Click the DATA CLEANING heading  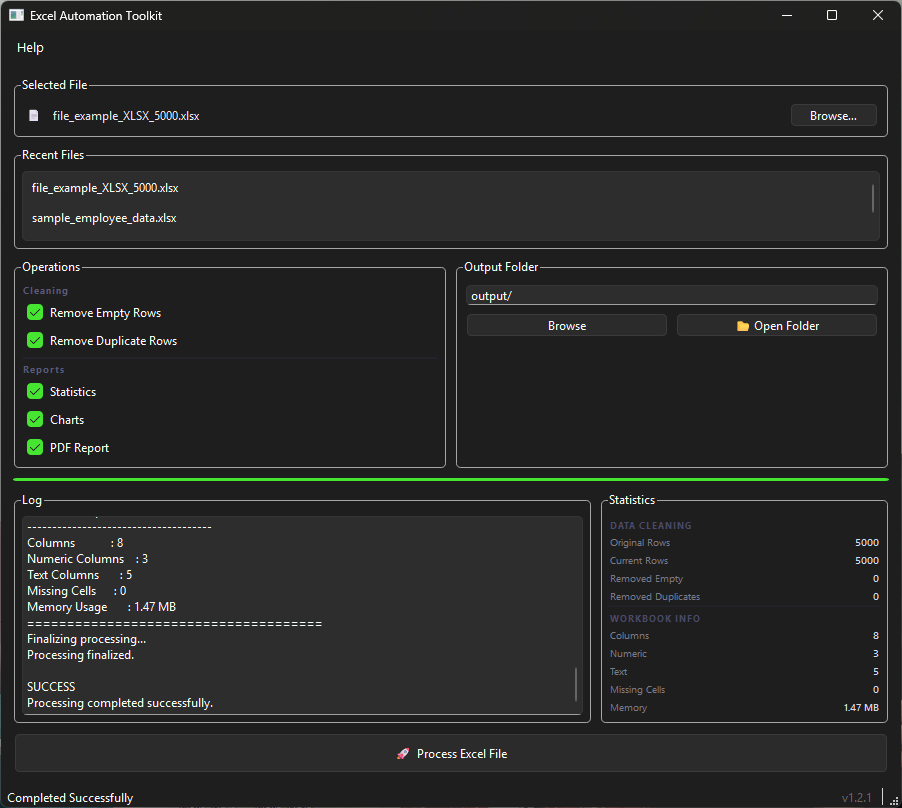[651, 525]
